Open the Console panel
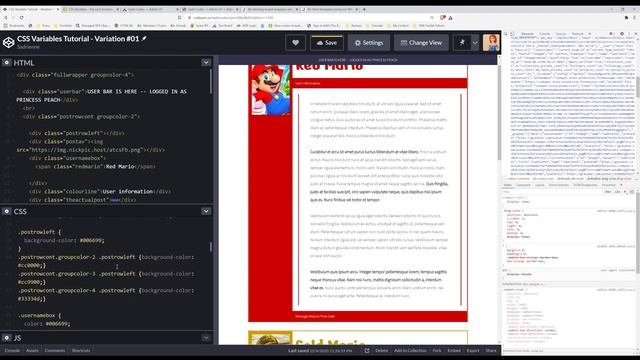Image resolution: width=640 pixels, height=360 pixels. point(12,350)
